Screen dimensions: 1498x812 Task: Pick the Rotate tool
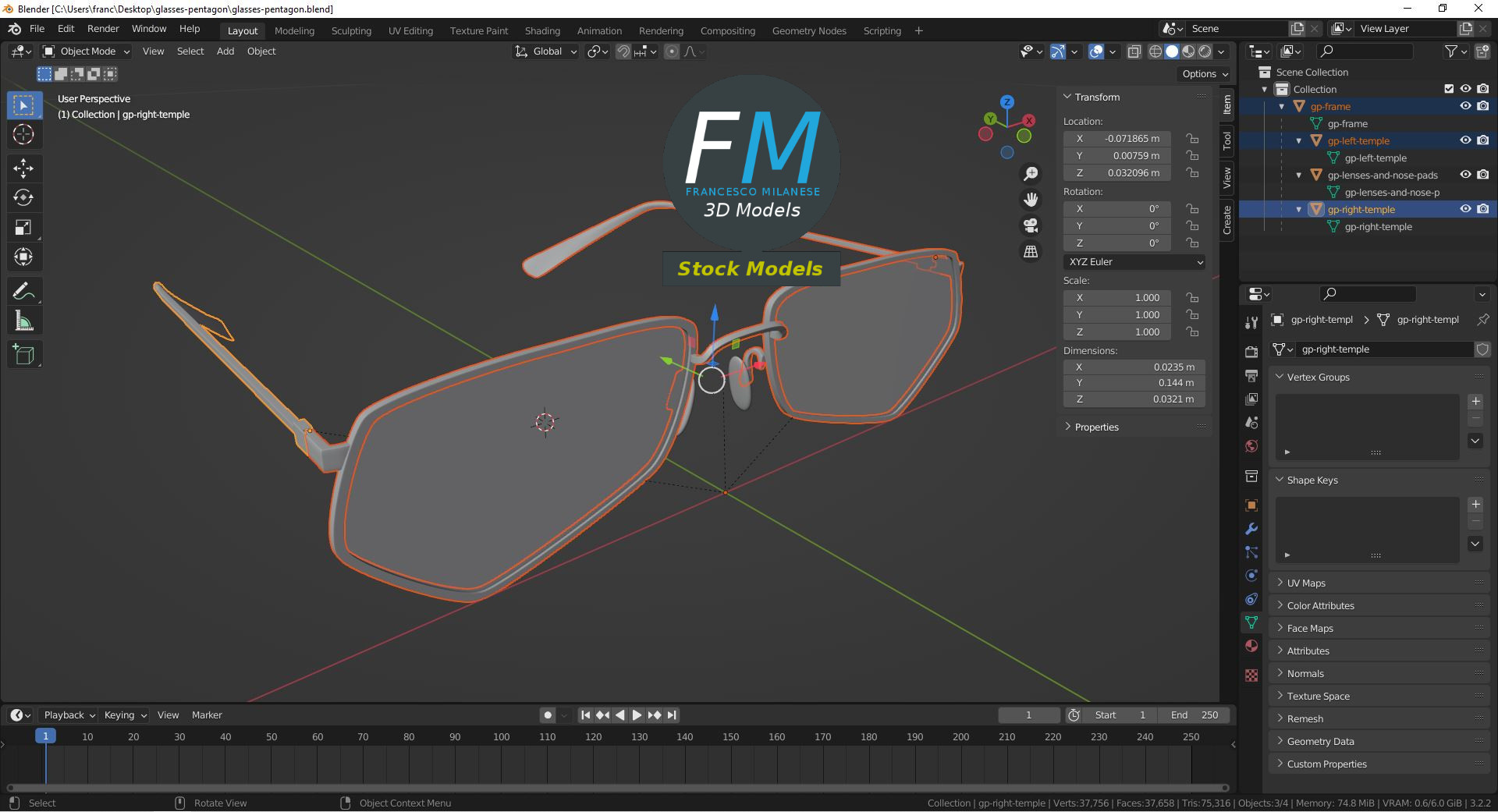point(24,197)
